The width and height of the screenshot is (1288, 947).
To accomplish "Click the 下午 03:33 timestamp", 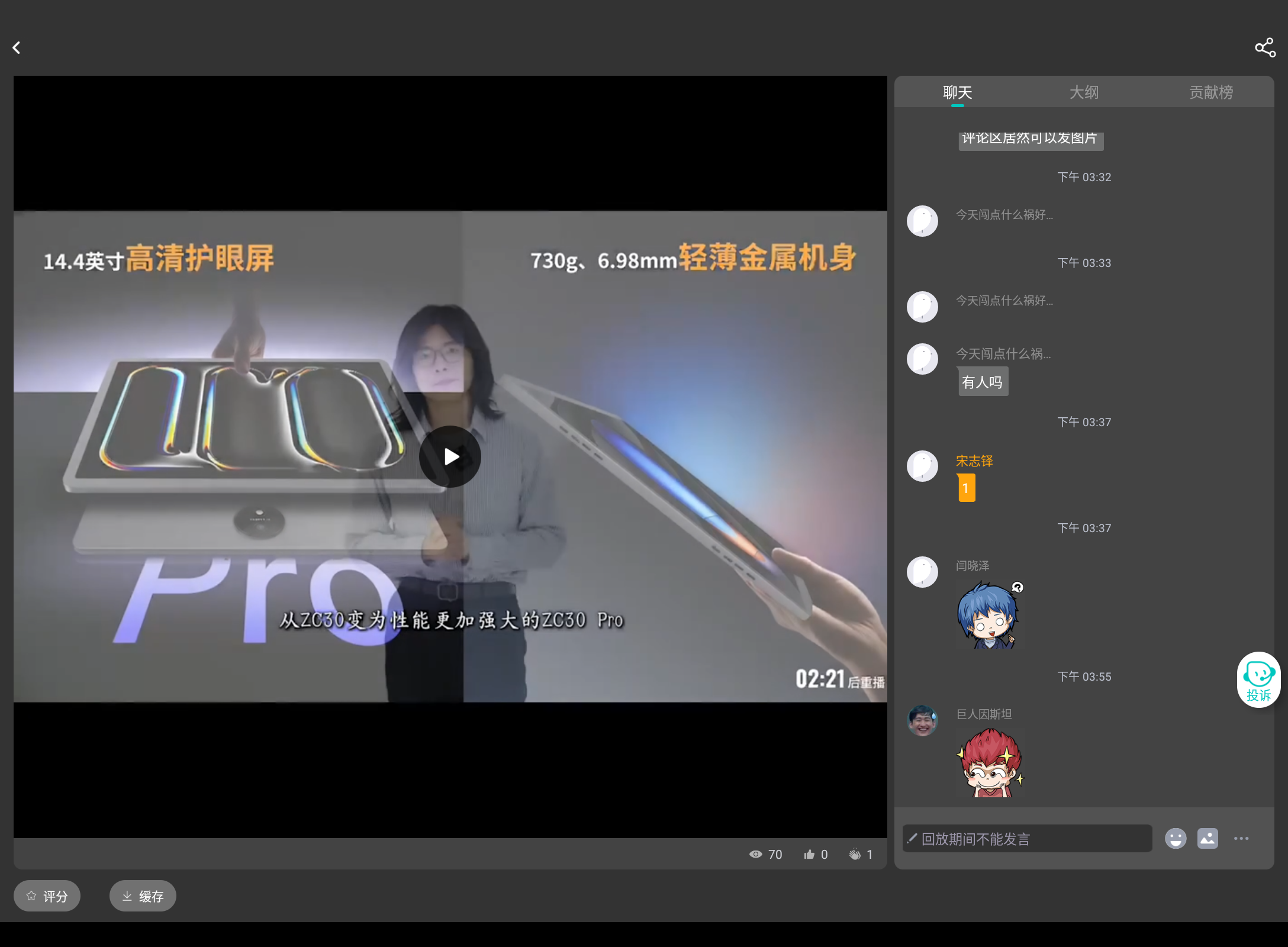I will (x=1084, y=263).
